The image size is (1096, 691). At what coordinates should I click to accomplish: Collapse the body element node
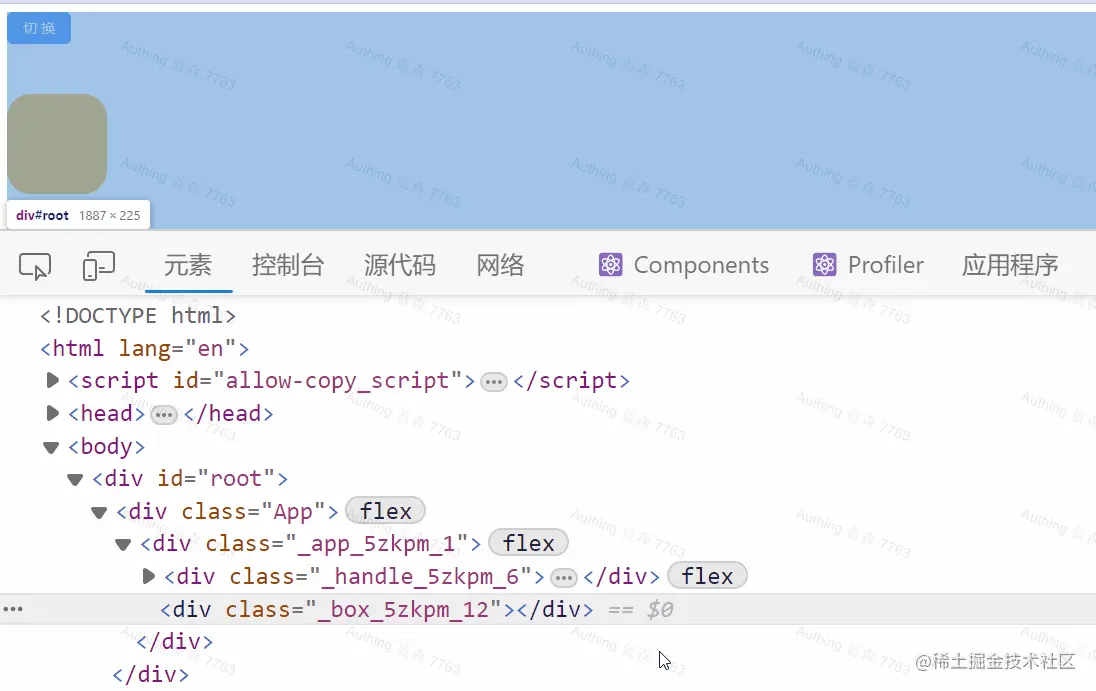[51, 447]
